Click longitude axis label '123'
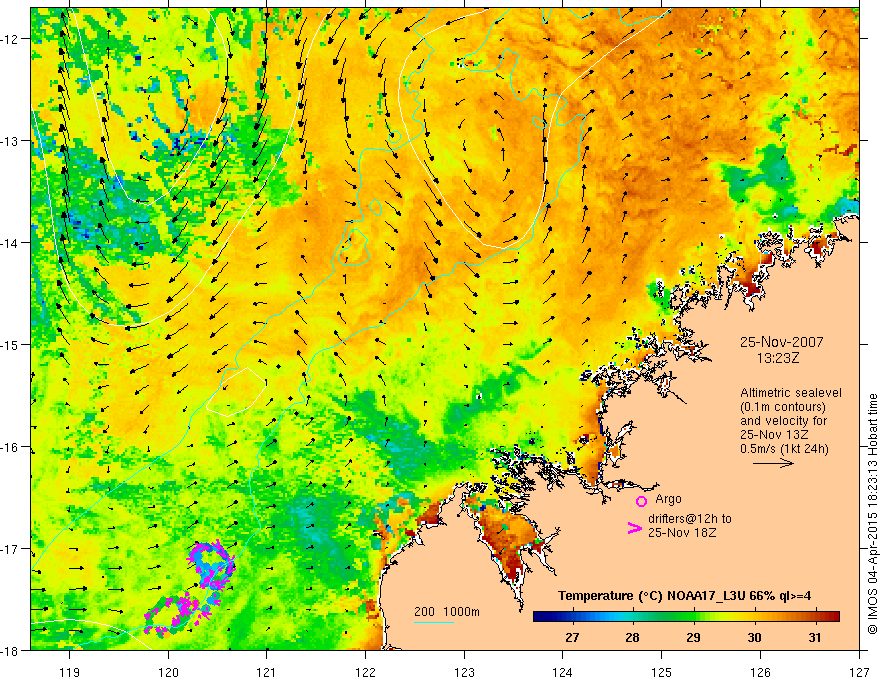Image resolution: width=880 pixels, height=680 pixels. [464, 672]
